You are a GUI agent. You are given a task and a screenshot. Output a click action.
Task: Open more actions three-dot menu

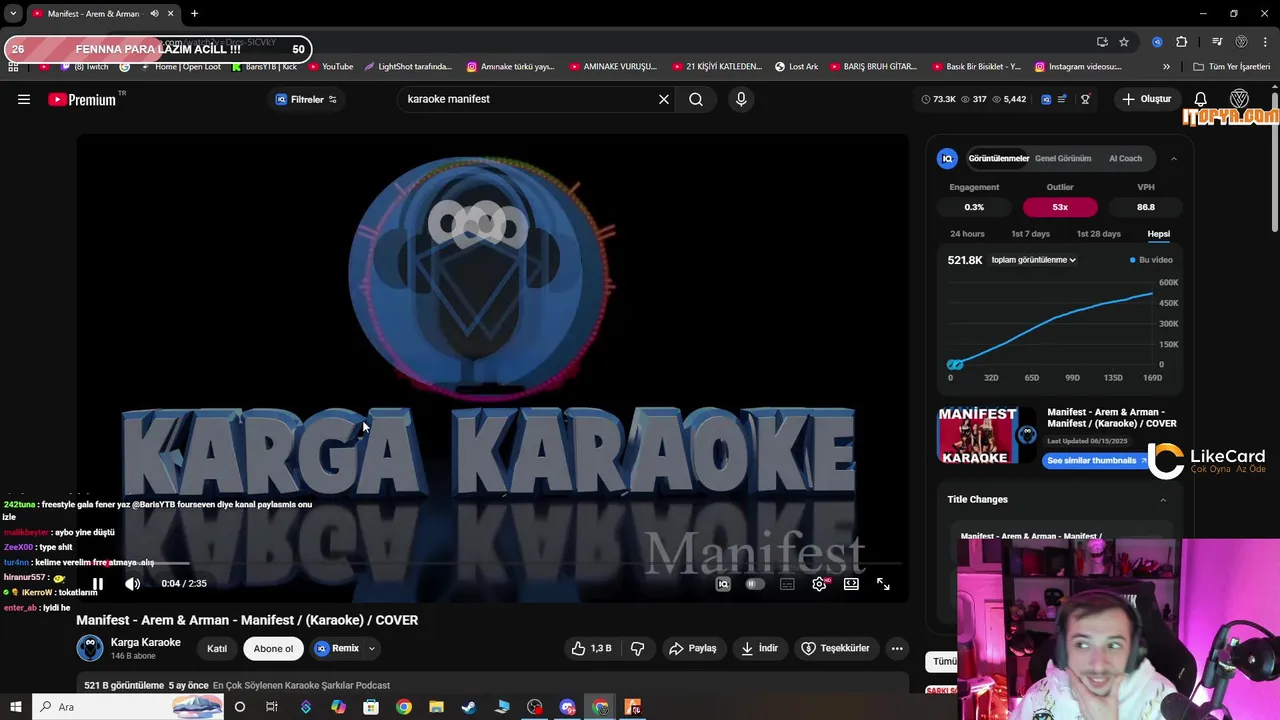pyautogui.click(x=897, y=648)
